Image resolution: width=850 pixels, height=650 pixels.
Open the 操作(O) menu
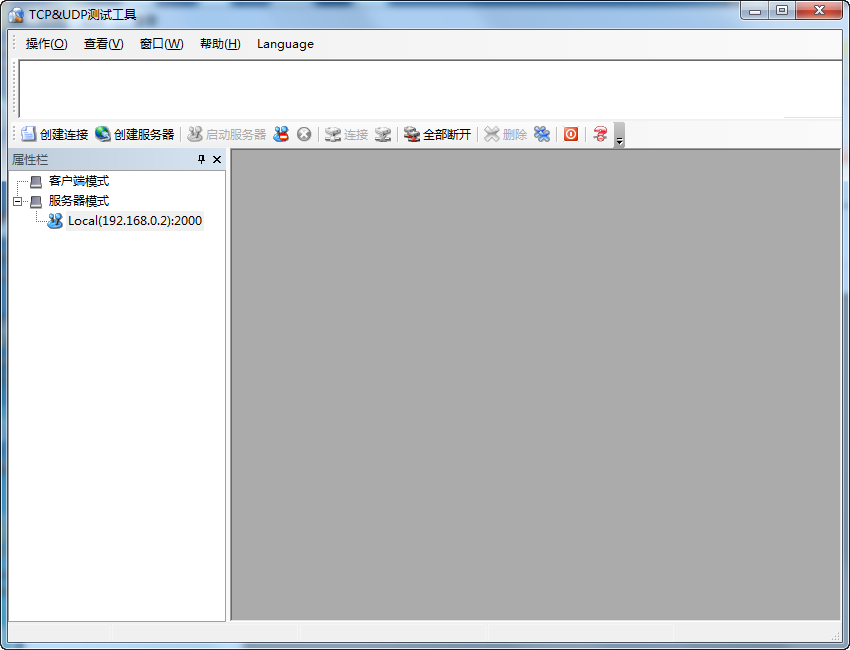[x=47, y=44]
